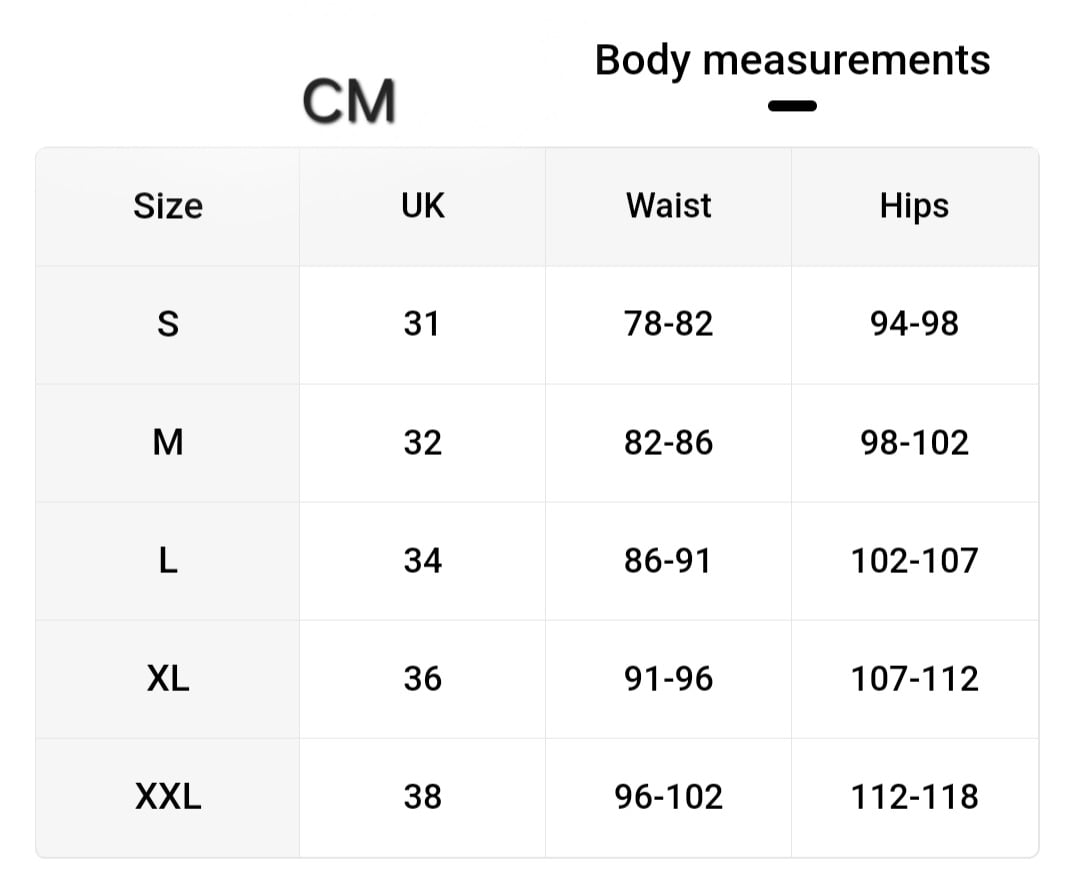Select UK size 34 cell

[422, 560]
